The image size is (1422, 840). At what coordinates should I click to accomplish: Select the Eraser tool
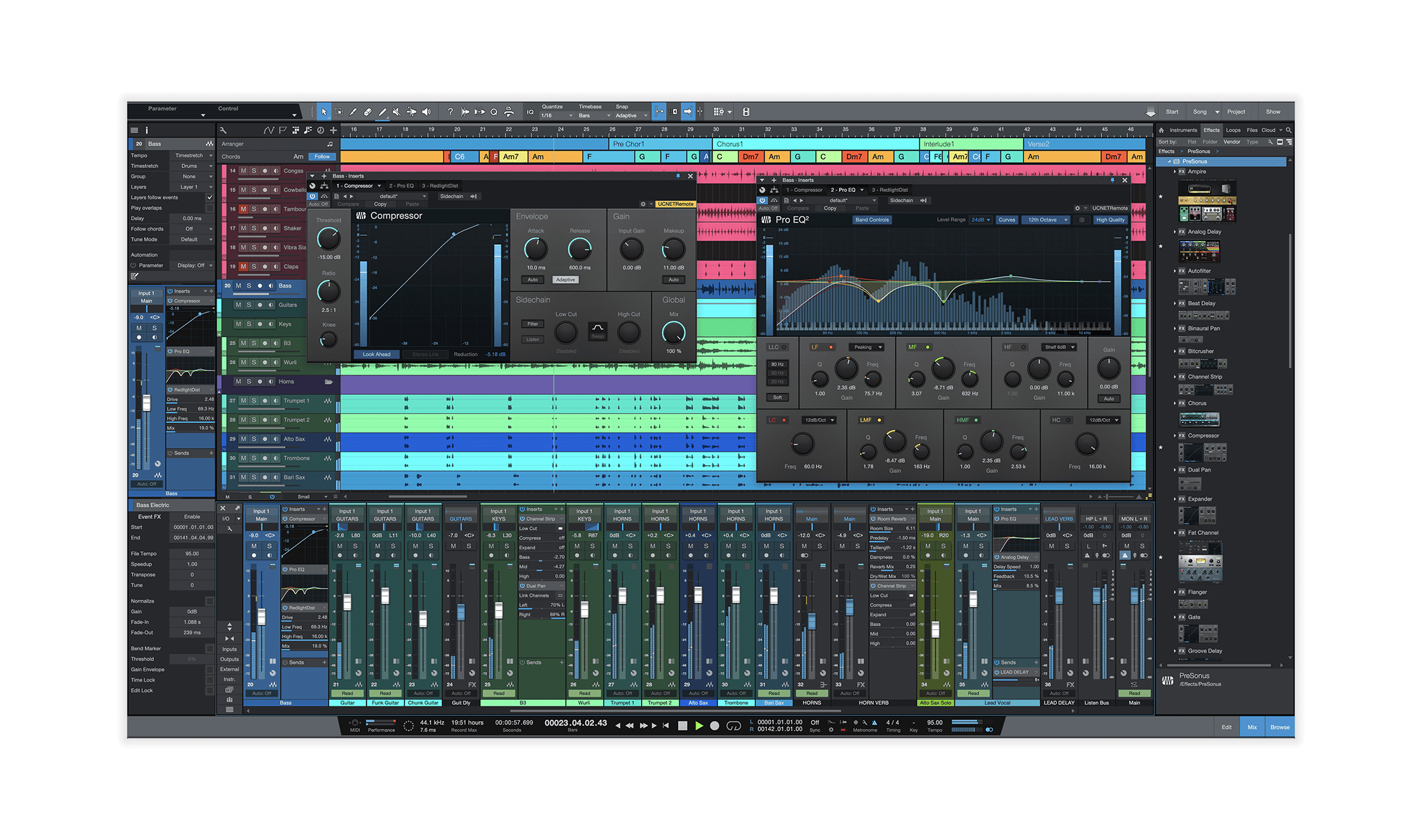[368, 112]
